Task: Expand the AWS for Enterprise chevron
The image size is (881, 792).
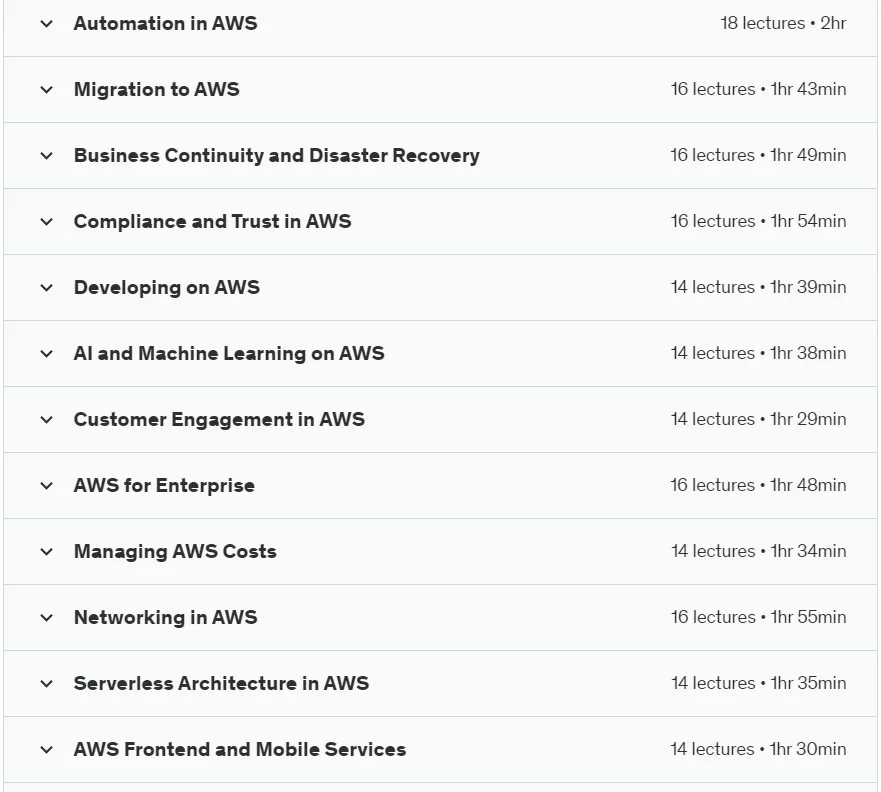Action: click(47, 486)
